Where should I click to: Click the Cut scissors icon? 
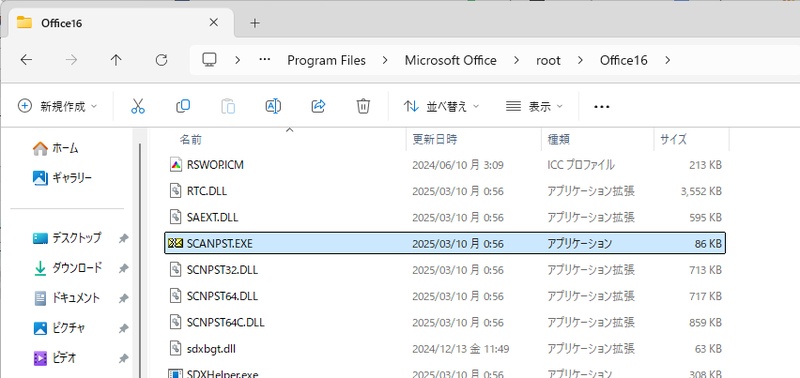coord(138,106)
